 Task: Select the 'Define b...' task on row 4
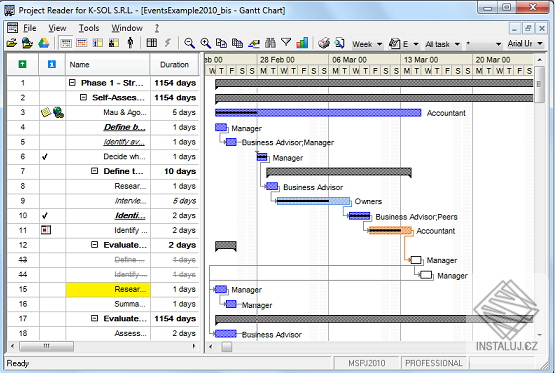click(124, 127)
